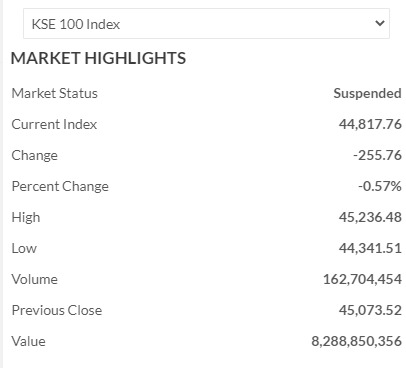Image resolution: width=406 pixels, height=368 pixels.
Task: Click the 8,288,850,356 Value figure
Action: 356,341
